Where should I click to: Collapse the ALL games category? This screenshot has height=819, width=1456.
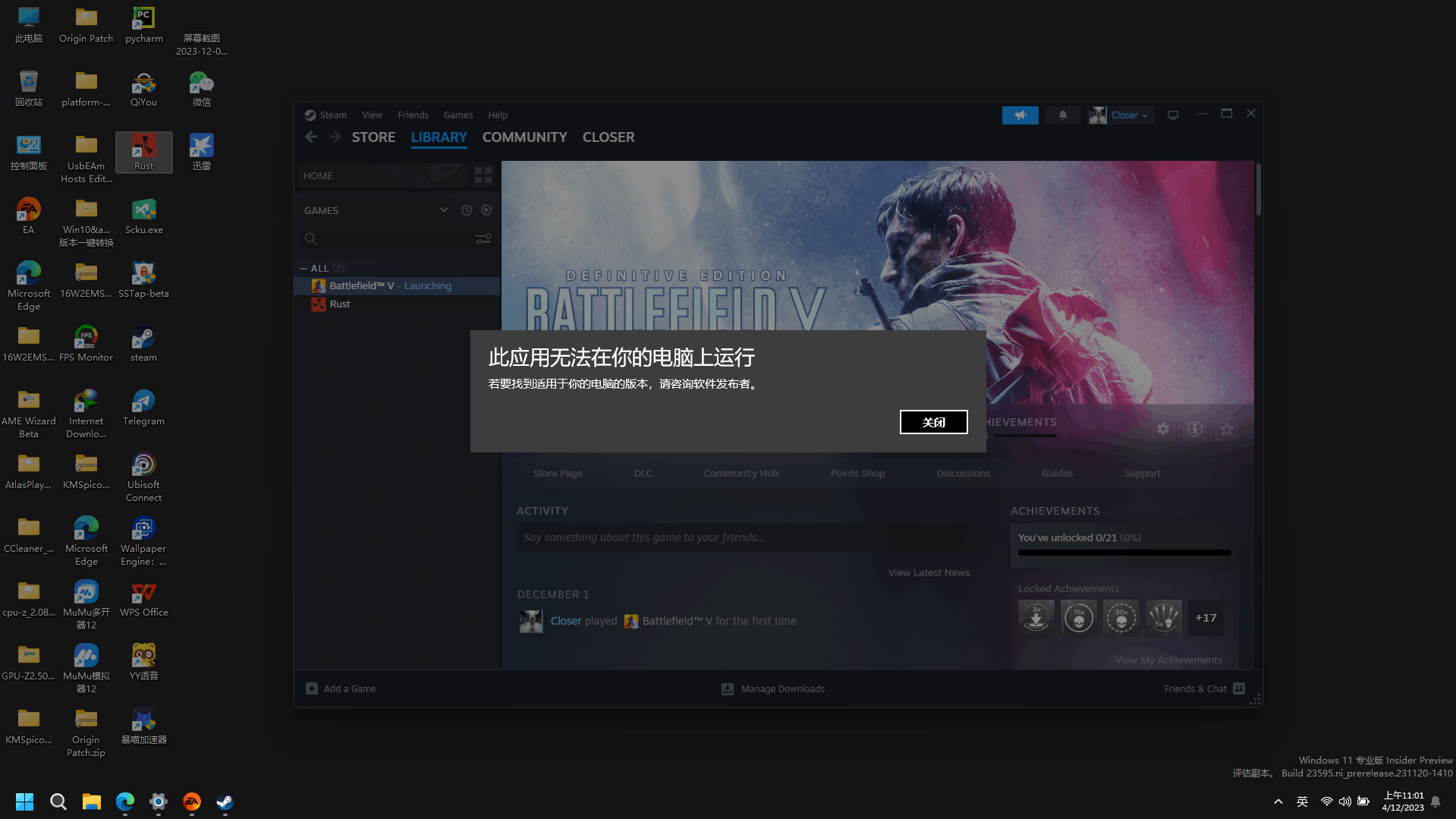pos(303,269)
